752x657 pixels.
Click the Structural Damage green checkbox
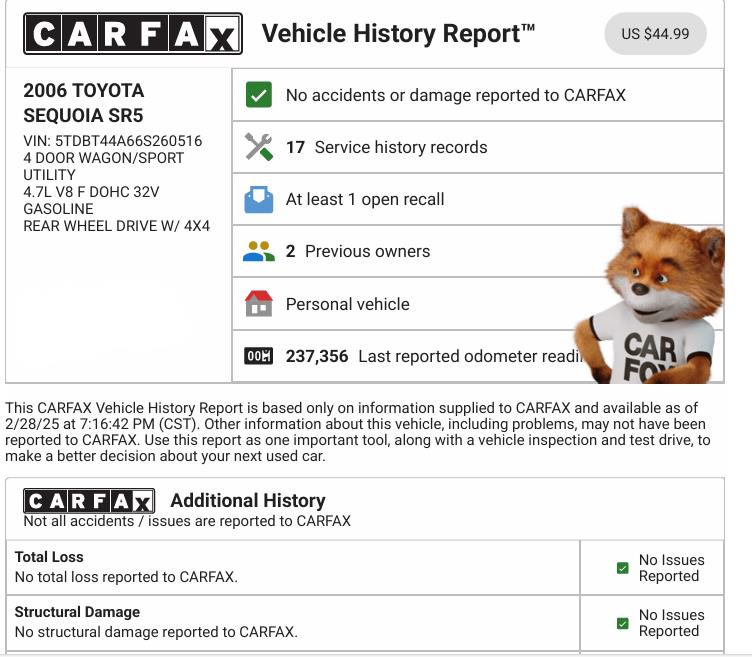(623, 623)
